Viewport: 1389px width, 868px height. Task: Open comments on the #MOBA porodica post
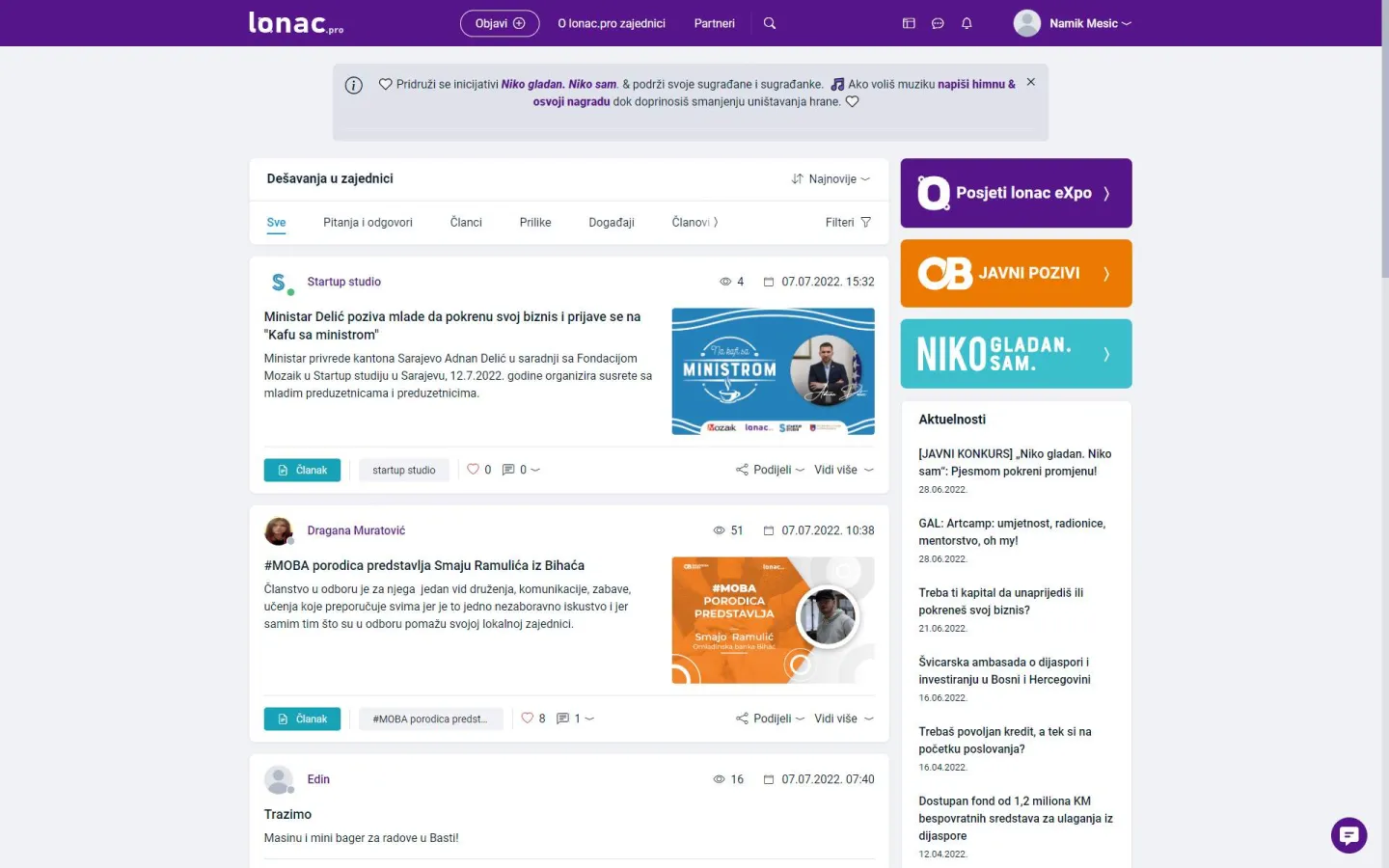[563, 719]
